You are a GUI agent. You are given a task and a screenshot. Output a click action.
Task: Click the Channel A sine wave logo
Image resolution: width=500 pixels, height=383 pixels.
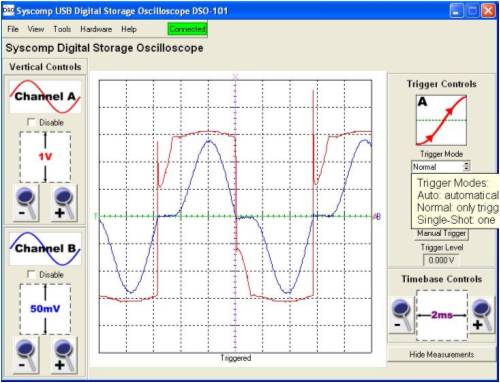pyautogui.click(x=45, y=97)
